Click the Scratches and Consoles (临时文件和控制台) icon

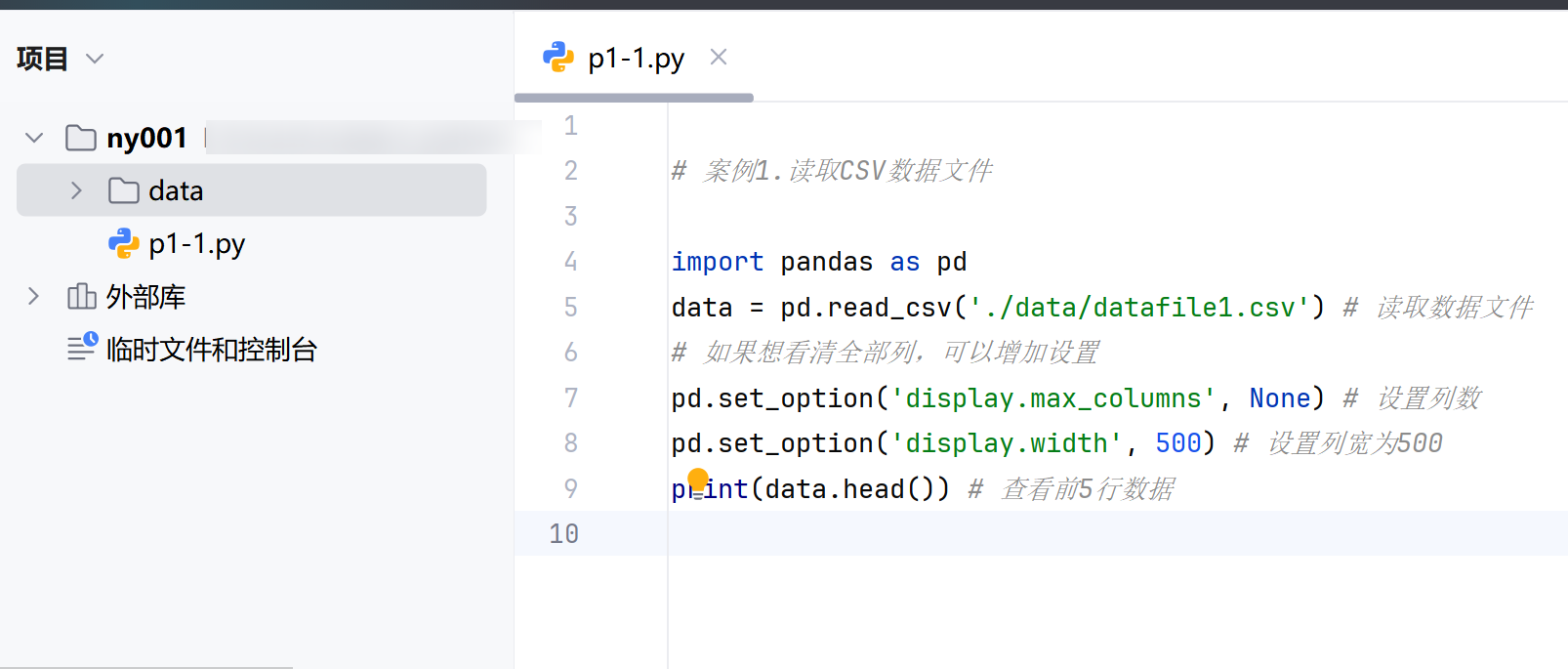click(x=82, y=347)
